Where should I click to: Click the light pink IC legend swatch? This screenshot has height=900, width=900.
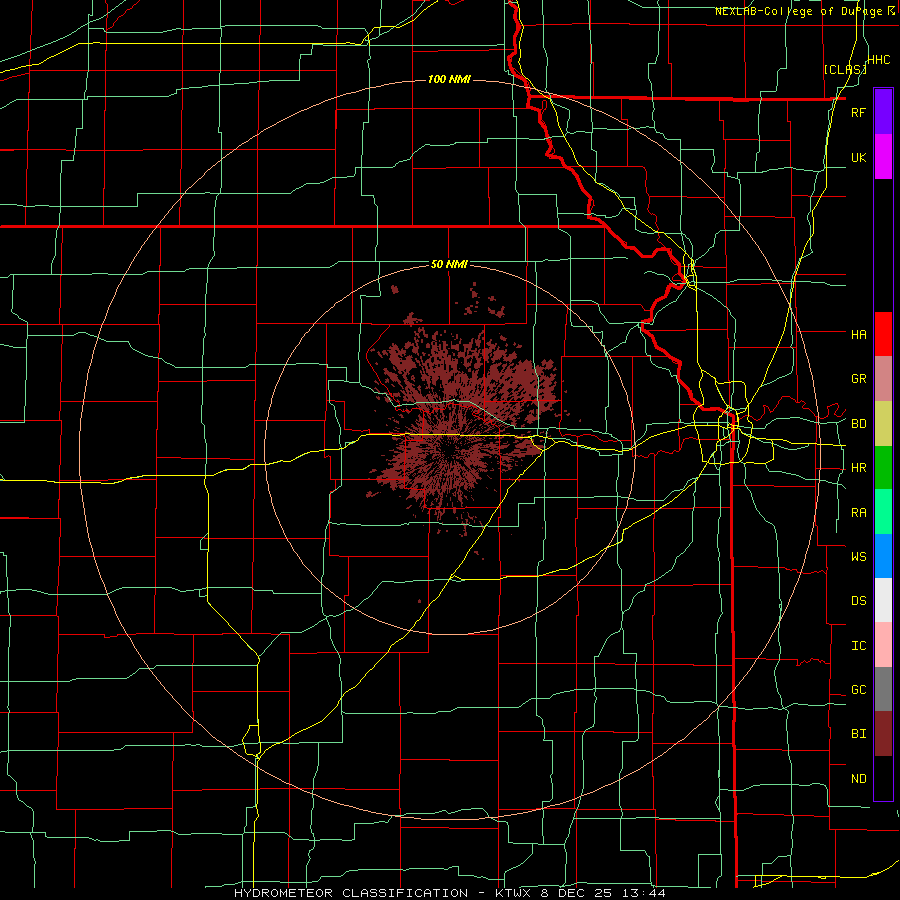pyautogui.click(x=883, y=645)
